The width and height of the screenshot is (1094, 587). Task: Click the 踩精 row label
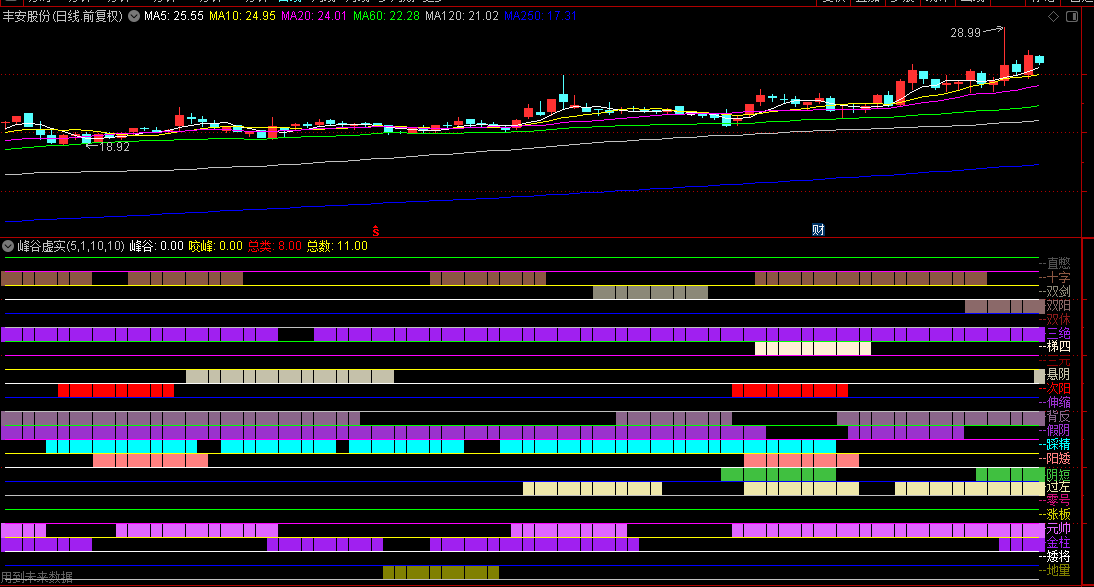[x=1058, y=445]
